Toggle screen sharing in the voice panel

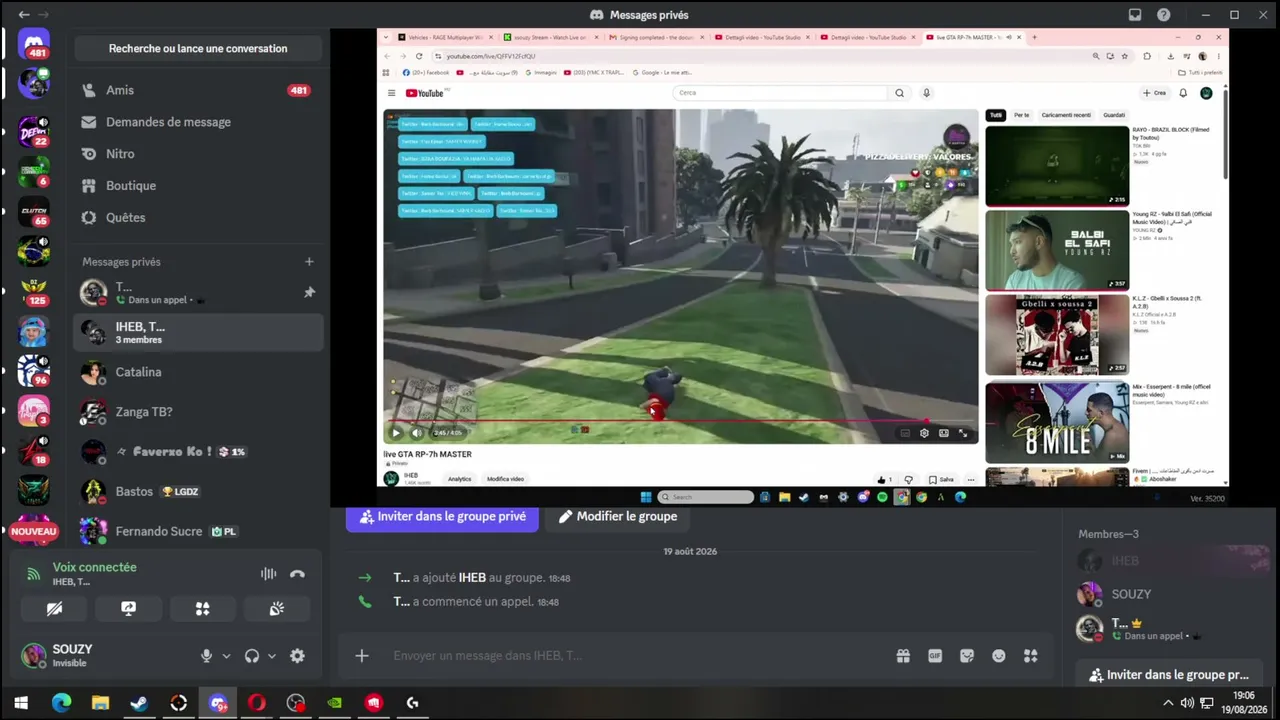click(x=128, y=608)
